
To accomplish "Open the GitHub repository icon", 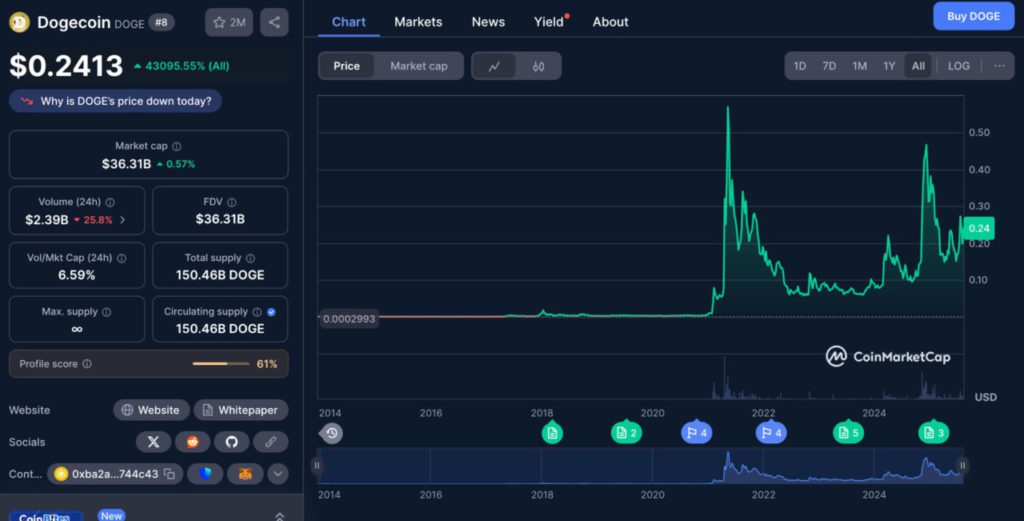I will click(231, 441).
